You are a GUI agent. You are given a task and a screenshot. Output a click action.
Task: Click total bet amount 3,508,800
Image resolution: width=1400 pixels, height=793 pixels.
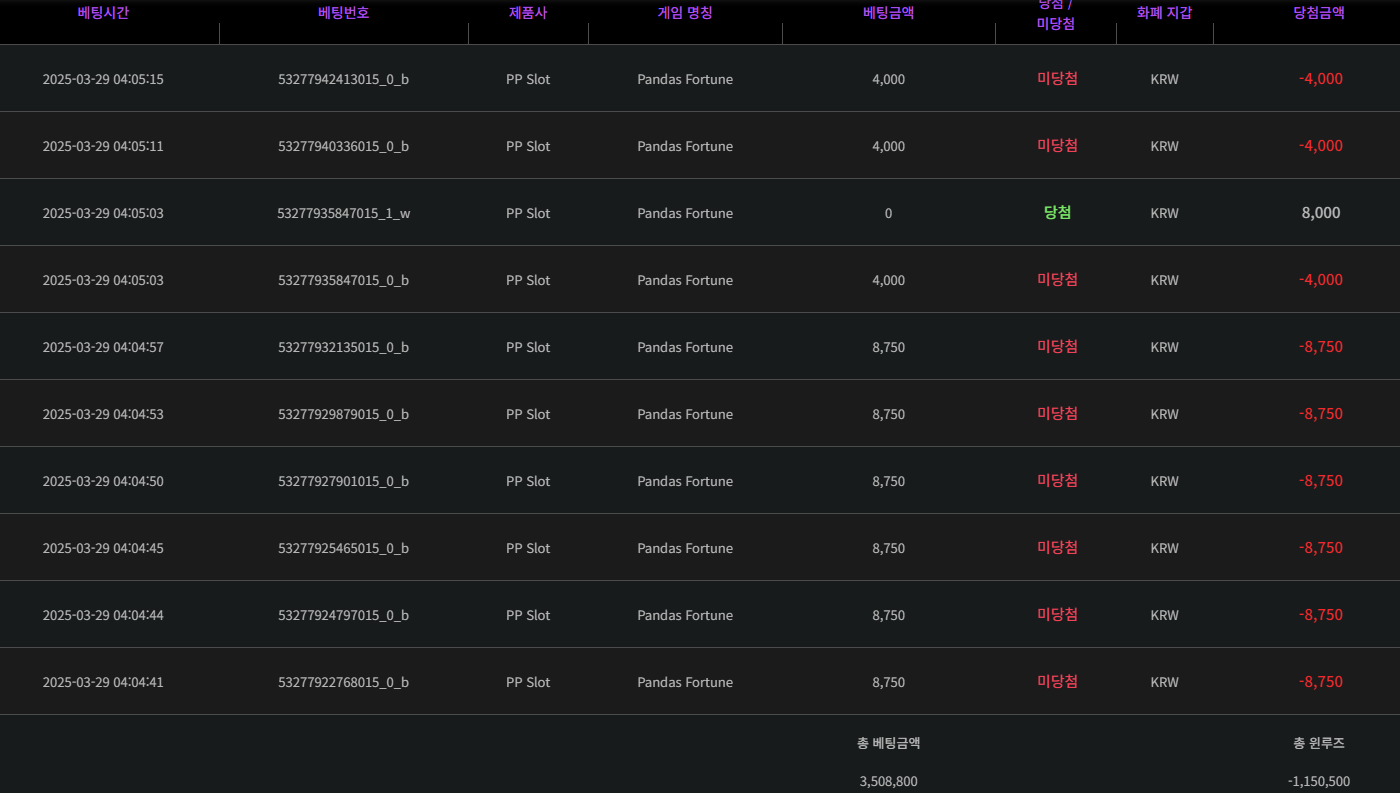pyautogui.click(x=888, y=781)
